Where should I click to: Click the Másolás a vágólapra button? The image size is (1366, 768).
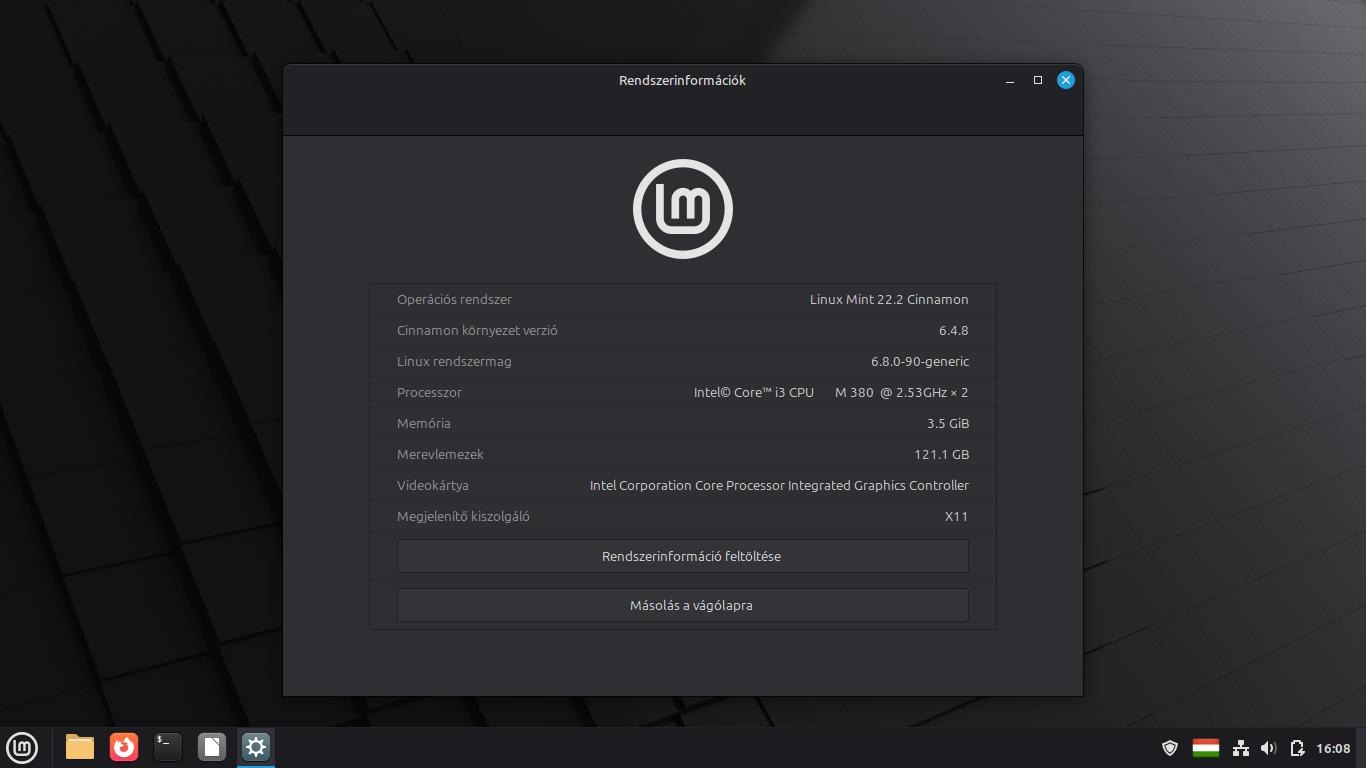[x=683, y=605]
